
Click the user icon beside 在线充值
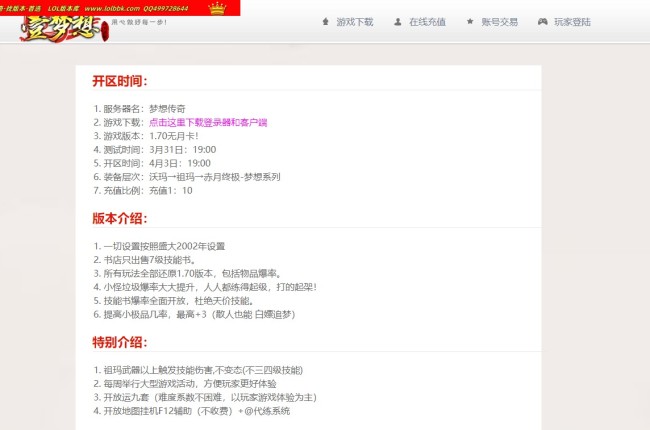coord(398,22)
